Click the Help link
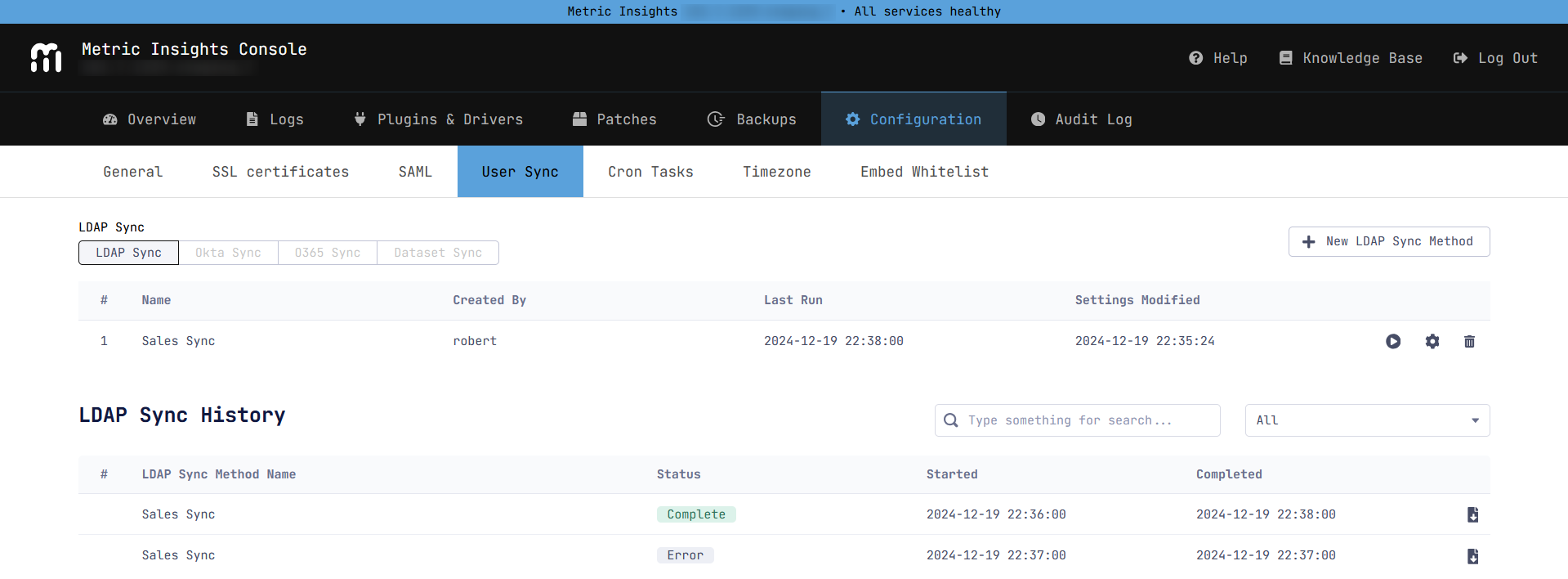This screenshot has width=1568, height=579. [1218, 58]
